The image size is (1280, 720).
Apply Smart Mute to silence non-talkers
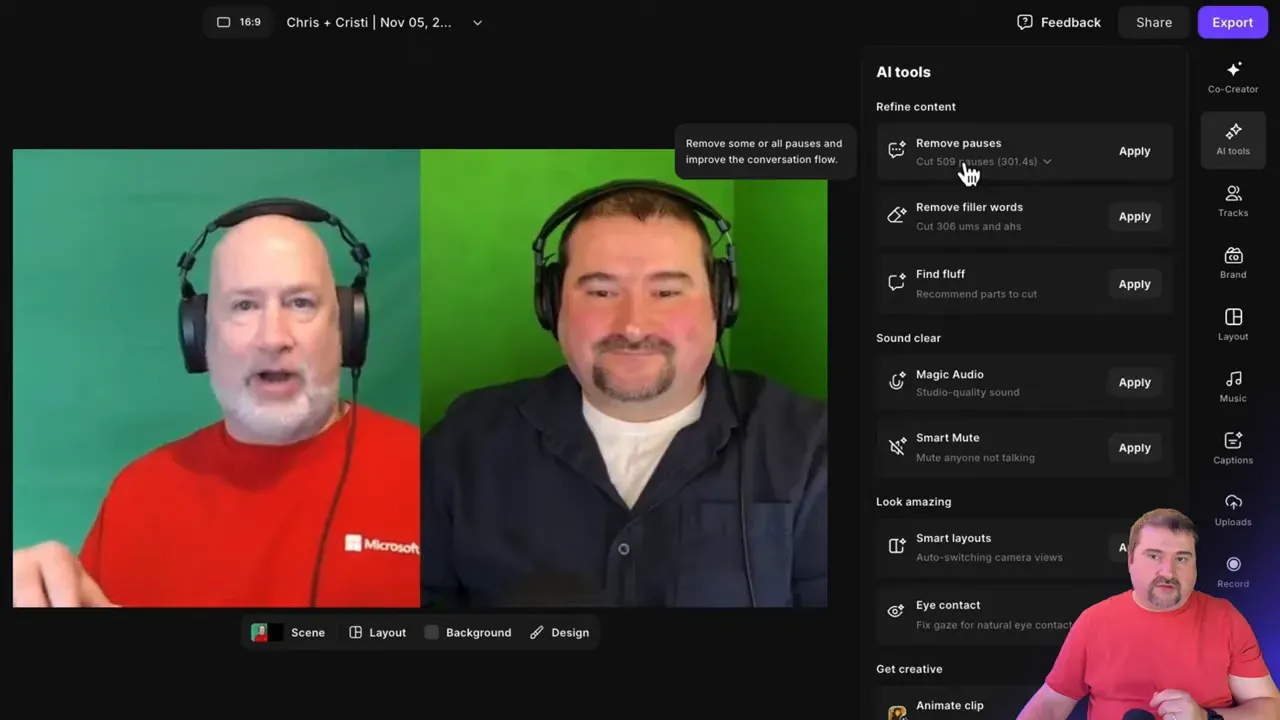(x=1134, y=447)
